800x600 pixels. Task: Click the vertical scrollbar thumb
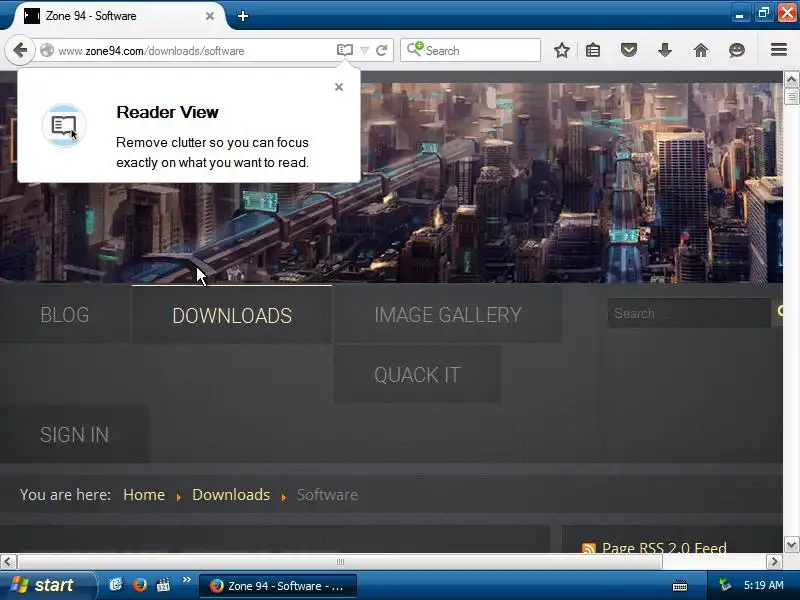point(791,96)
